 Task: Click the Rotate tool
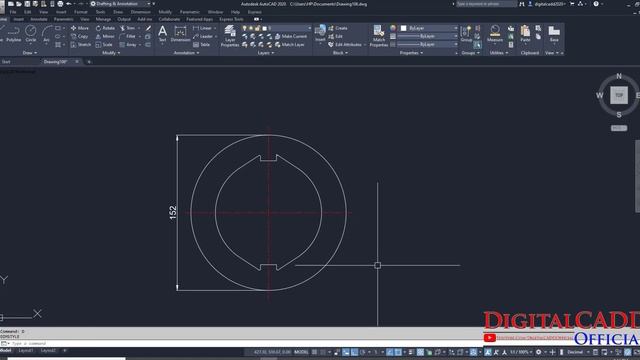[105, 28]
